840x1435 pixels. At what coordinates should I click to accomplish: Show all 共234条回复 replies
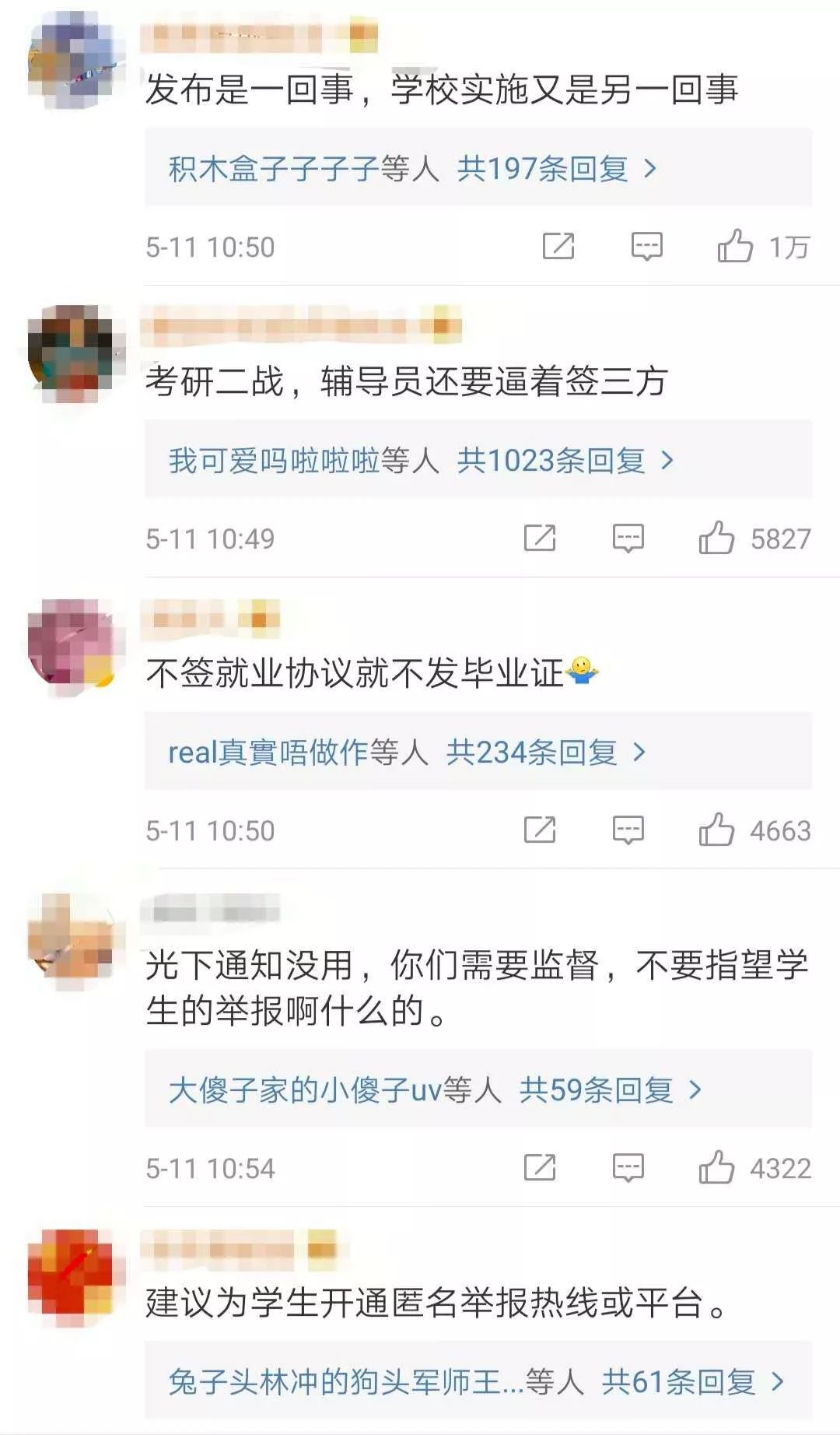(x=546, y=753)
